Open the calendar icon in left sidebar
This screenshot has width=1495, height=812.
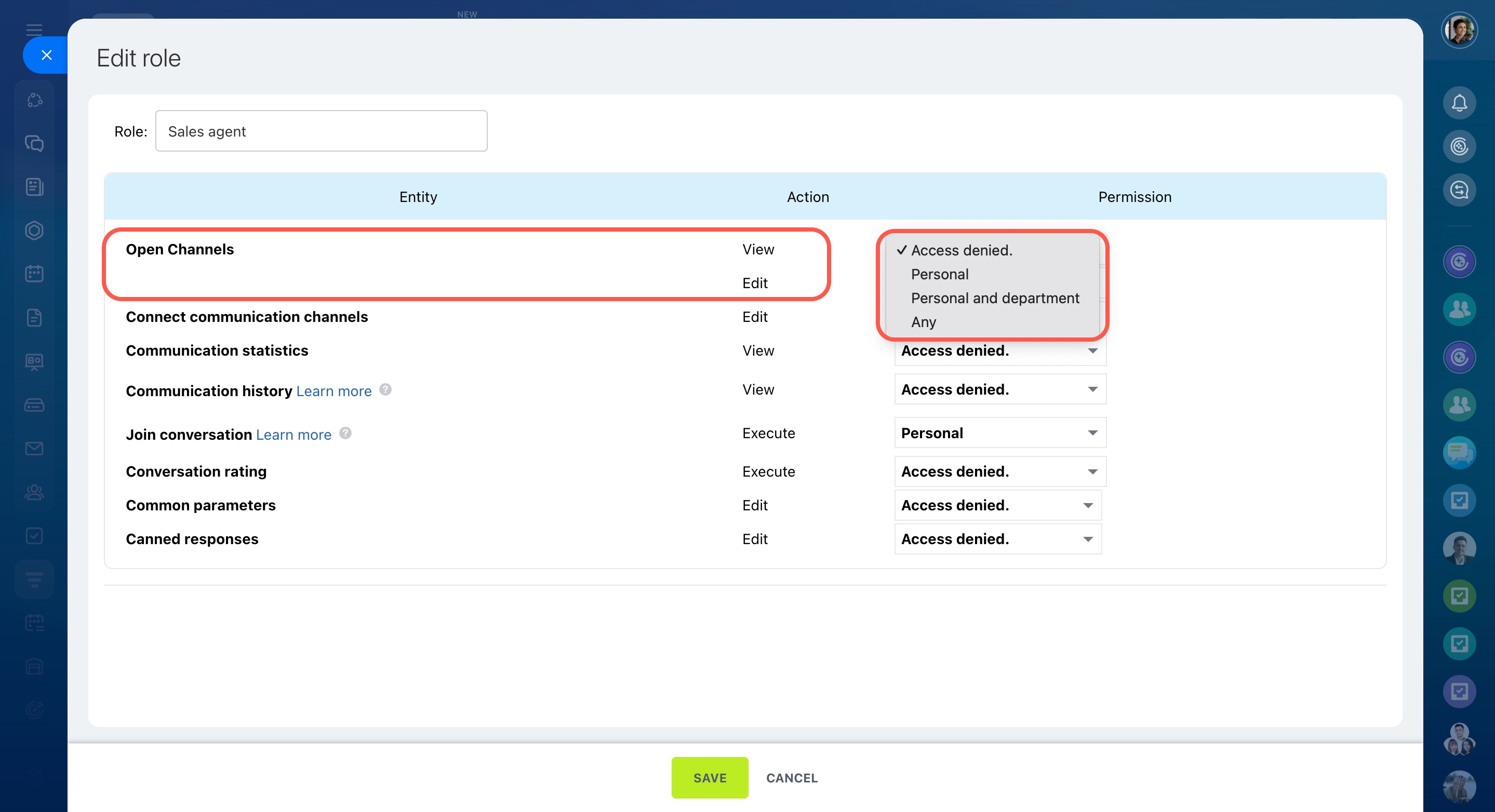coord(34,274)
